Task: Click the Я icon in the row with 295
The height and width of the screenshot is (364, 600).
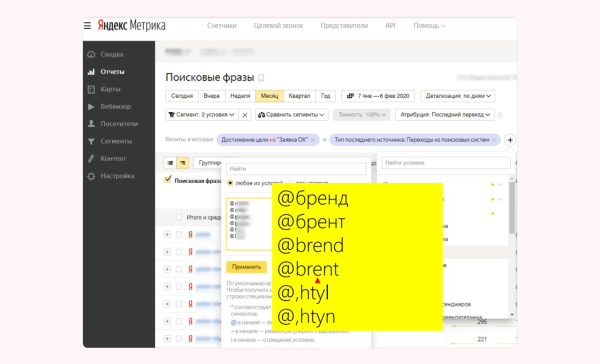Action: click(190, 322)
